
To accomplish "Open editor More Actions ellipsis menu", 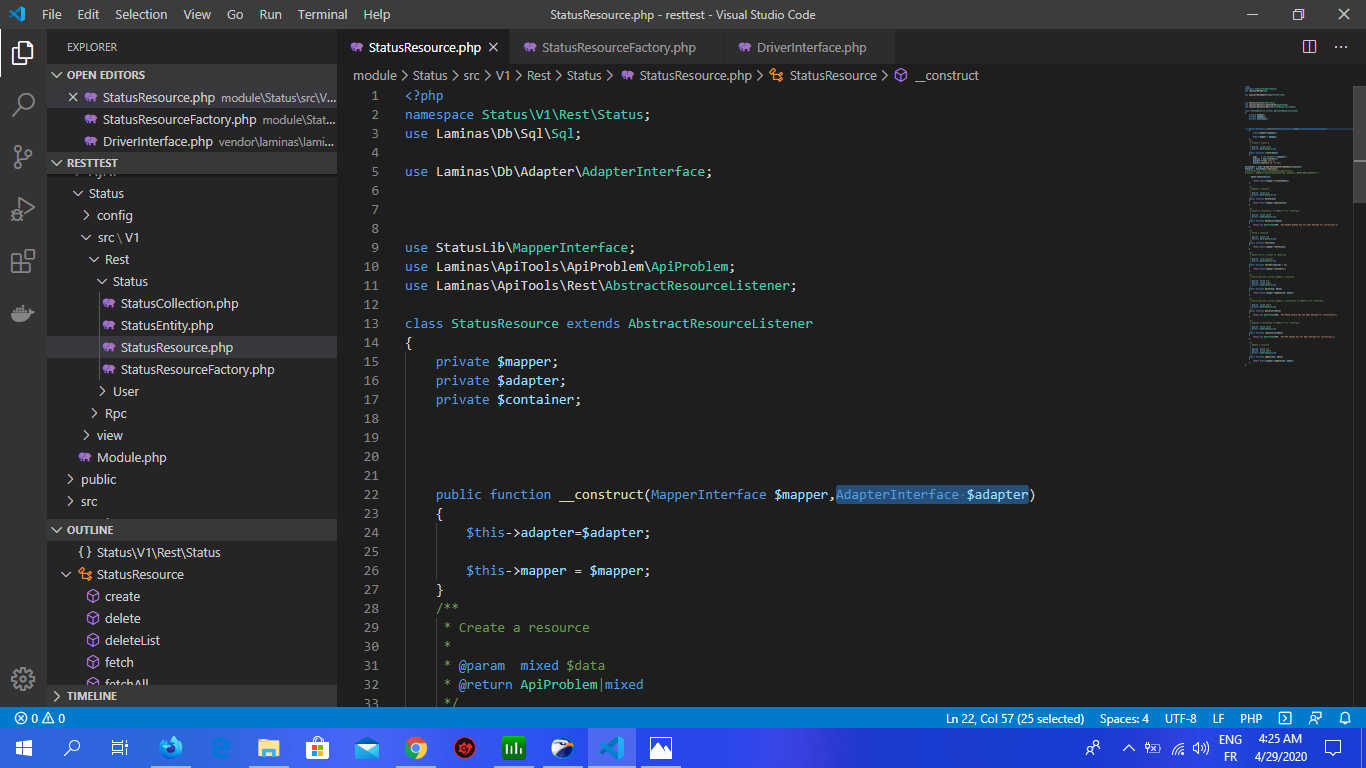I will 1342,47.
